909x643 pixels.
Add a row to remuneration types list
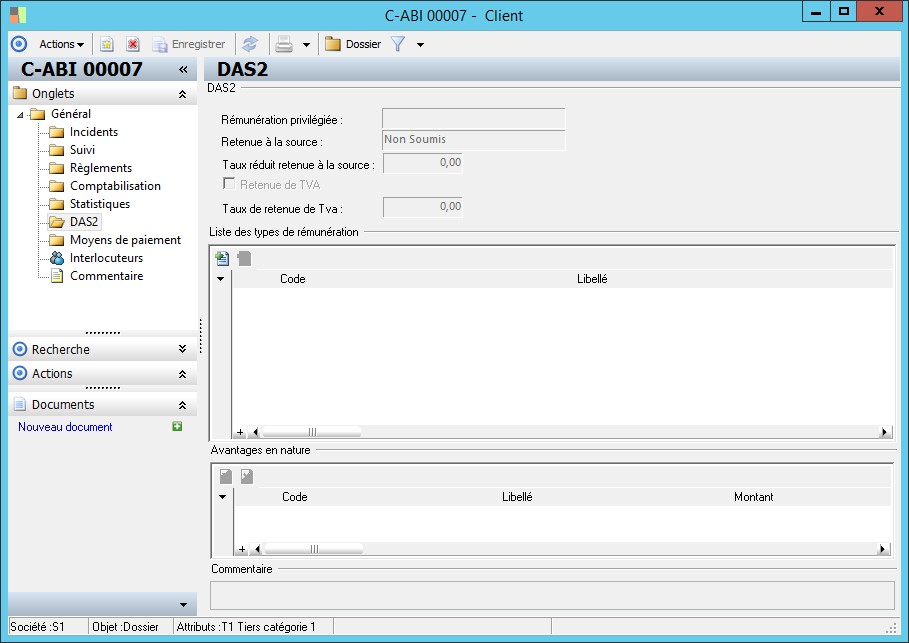click(x=222, y=258)
